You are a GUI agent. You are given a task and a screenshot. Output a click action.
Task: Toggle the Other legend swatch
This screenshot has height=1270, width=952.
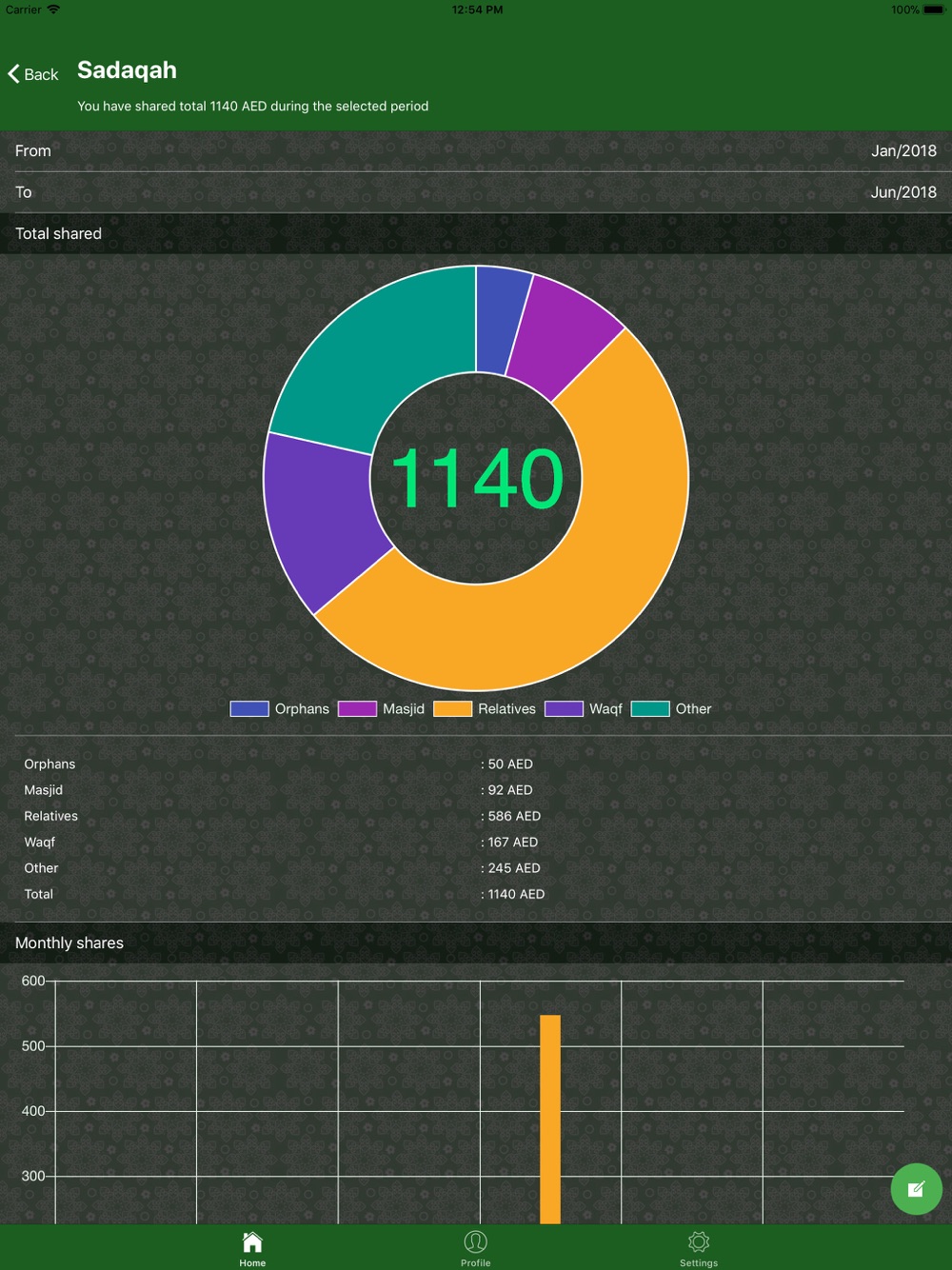tap(650, 708)
